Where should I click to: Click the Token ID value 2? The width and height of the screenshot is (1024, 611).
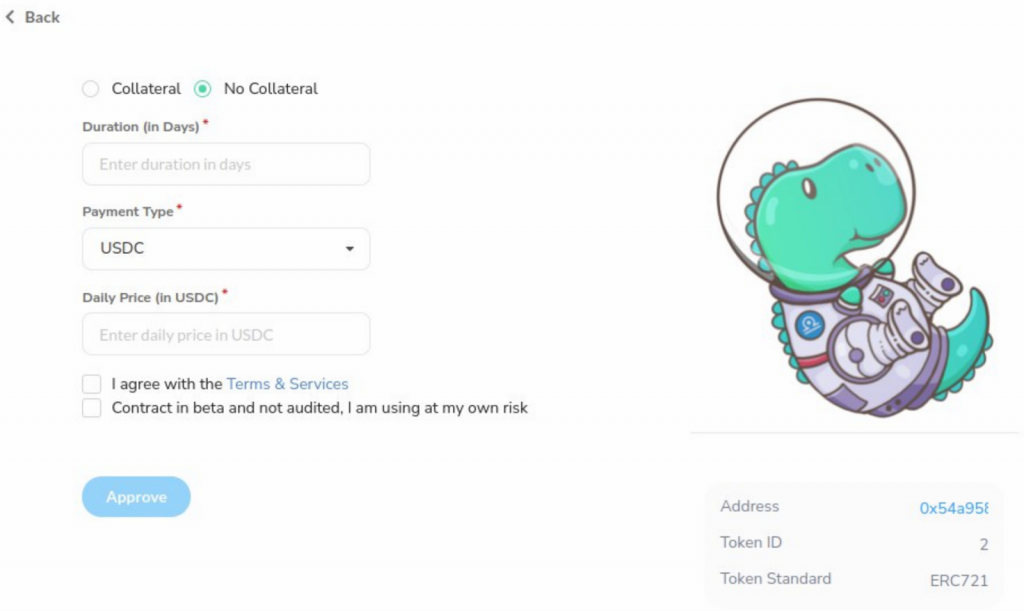point(984,544)
